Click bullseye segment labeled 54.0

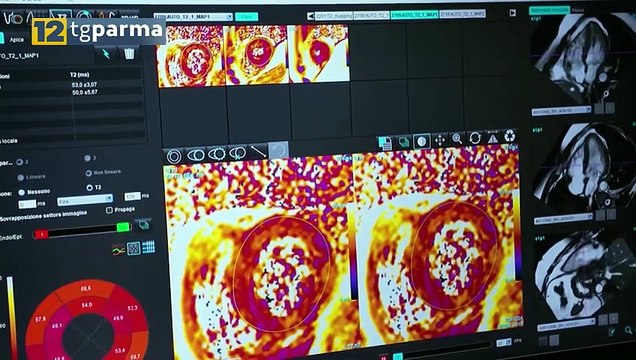pyautogui.click(x=87, y=305)
